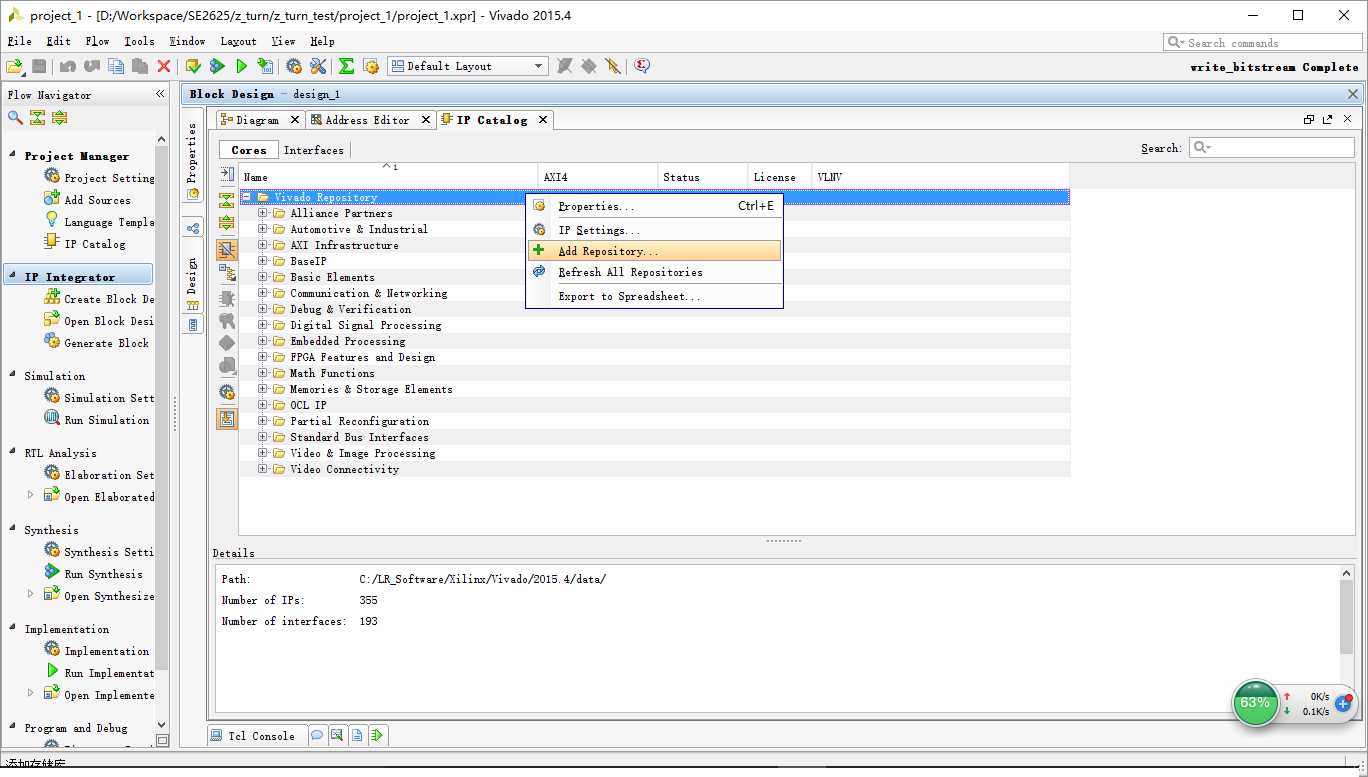This screenshot has width=1368, height=777.
Task: Click the Design Runs green arrow icon
Action: click(377, 735)
